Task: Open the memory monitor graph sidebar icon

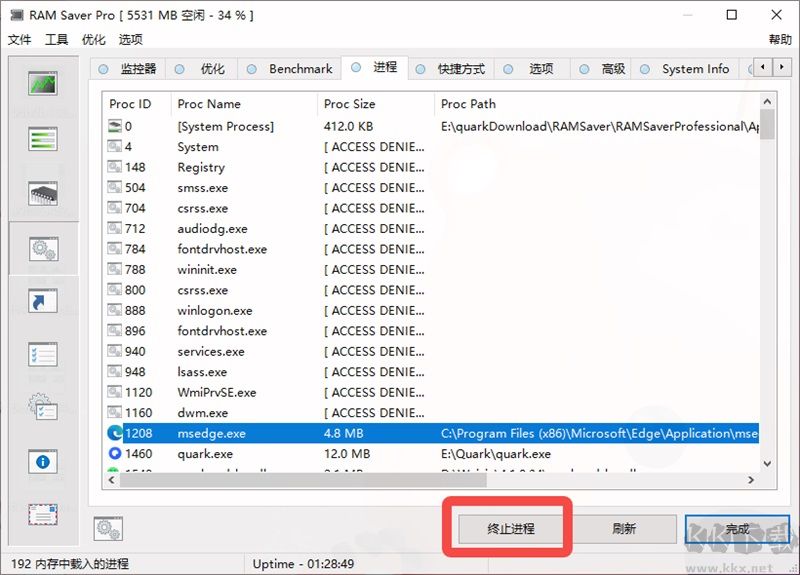Action: [x=43, y=84]
